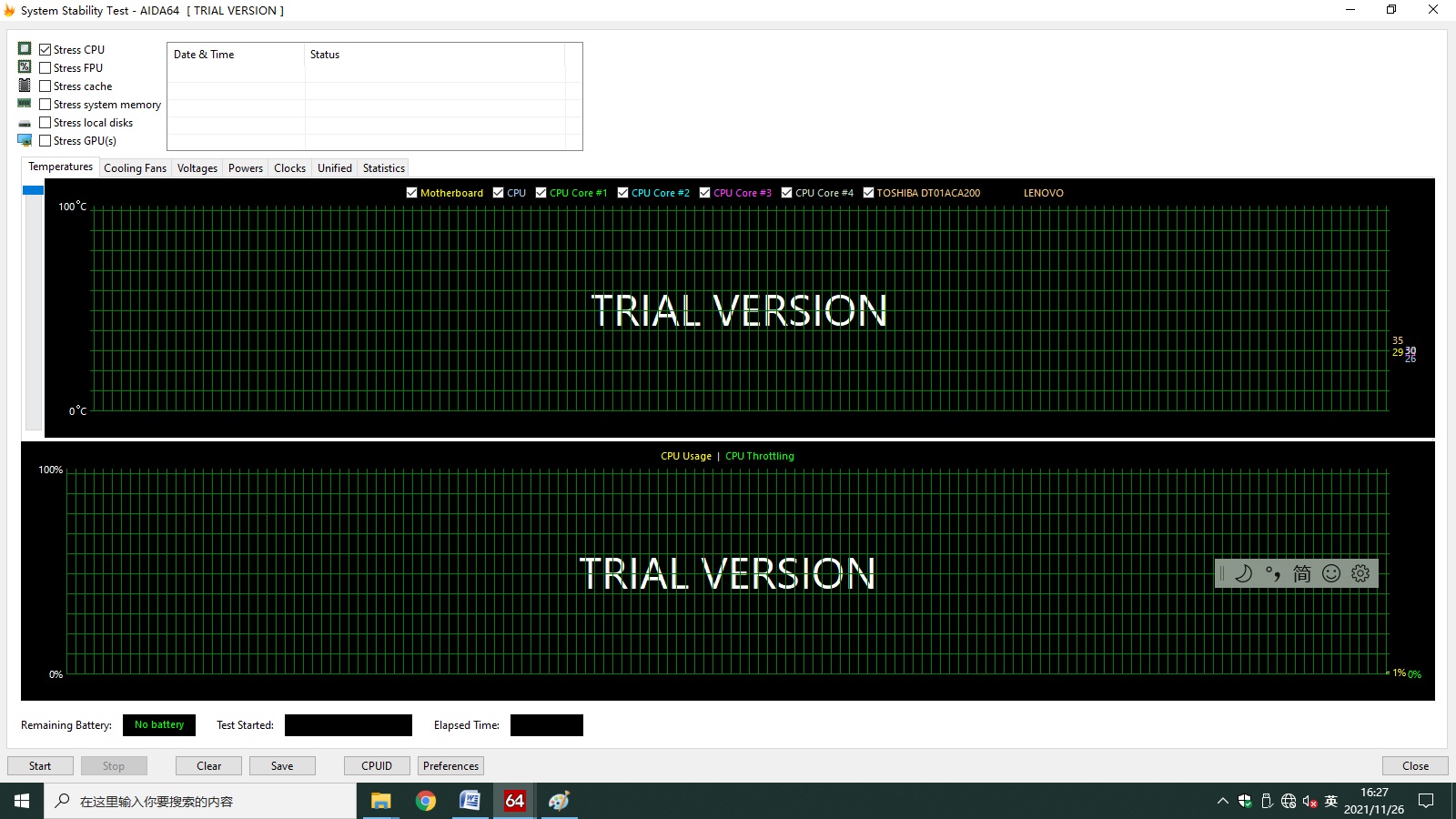Screen dimensions: 1456x819
Task: Click the blue graph scale slider on left
Action: point(33,190)
